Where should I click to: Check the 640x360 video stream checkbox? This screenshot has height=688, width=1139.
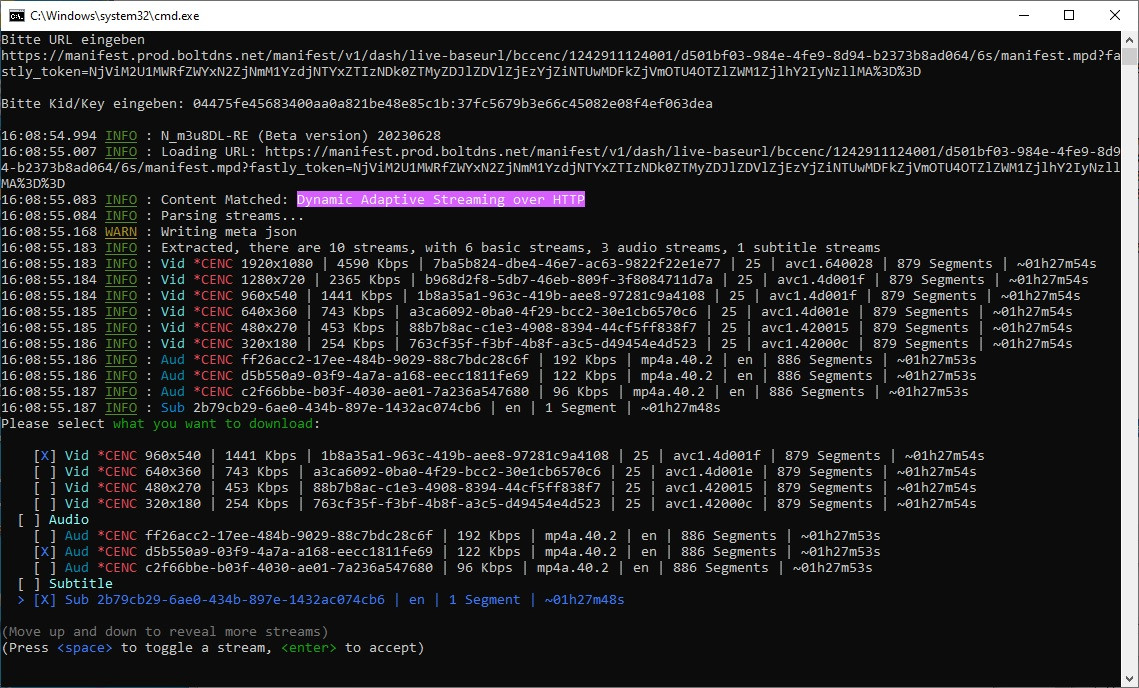point(45,472)
